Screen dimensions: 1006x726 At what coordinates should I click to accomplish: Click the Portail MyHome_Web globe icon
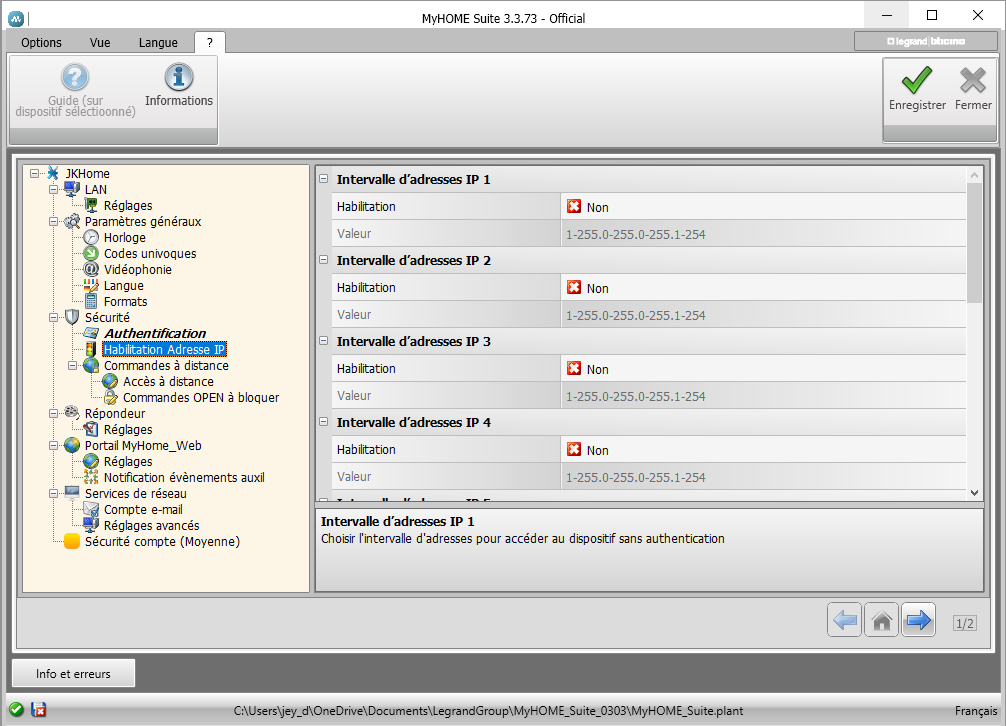tap(72, 446)
